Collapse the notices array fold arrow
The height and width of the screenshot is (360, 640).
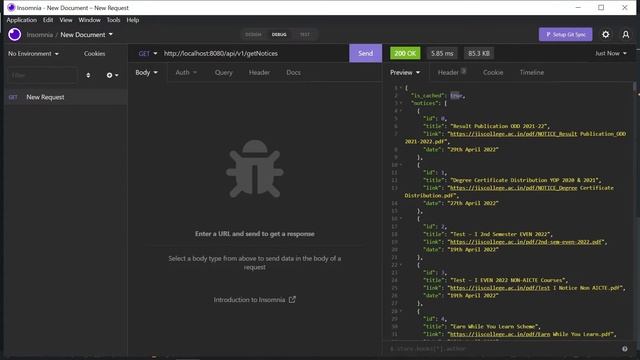point(400,103)
